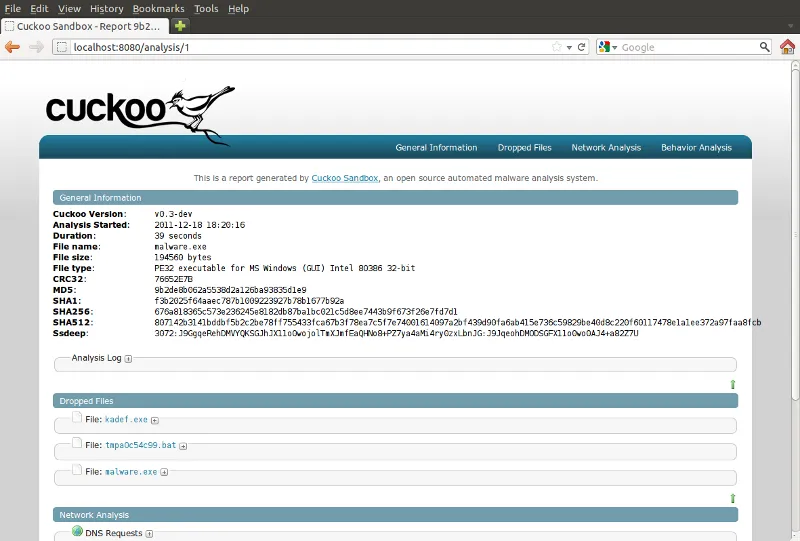Screen dimensions: 800x541
Task: Reload the page with the refresh icon
Action: tap(581, 47)
